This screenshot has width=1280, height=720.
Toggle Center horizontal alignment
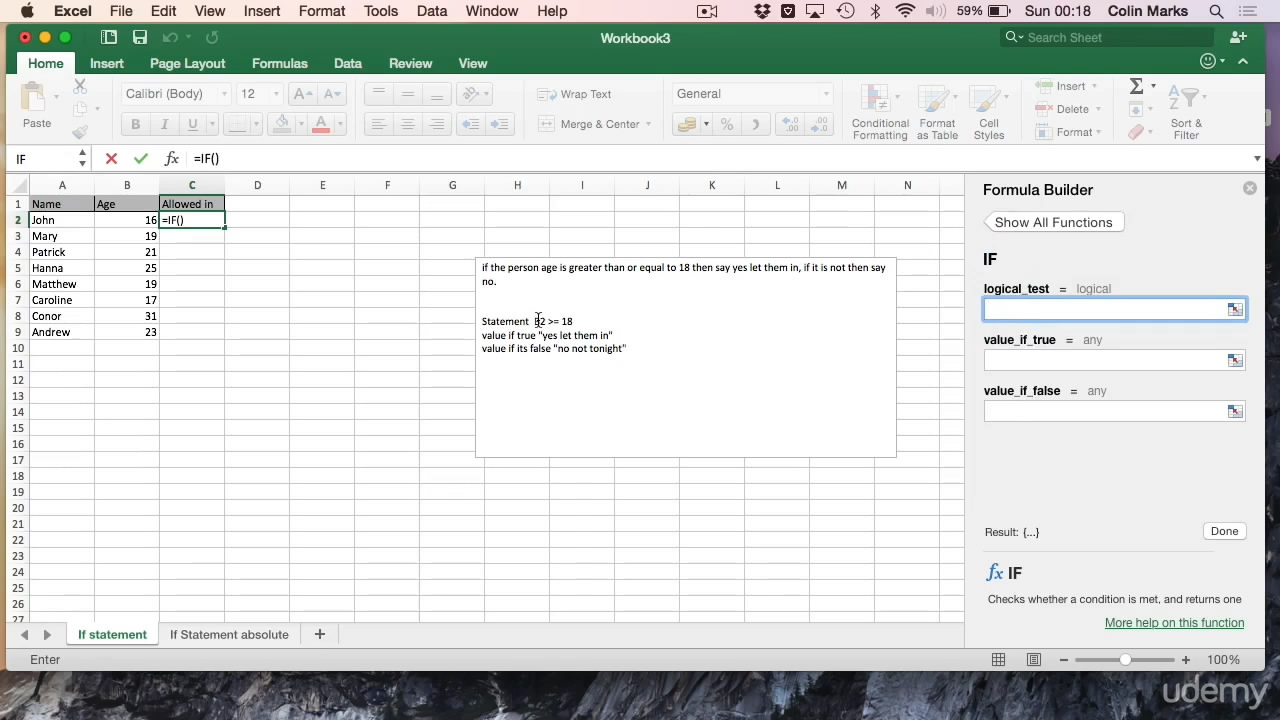click(407, 124)
